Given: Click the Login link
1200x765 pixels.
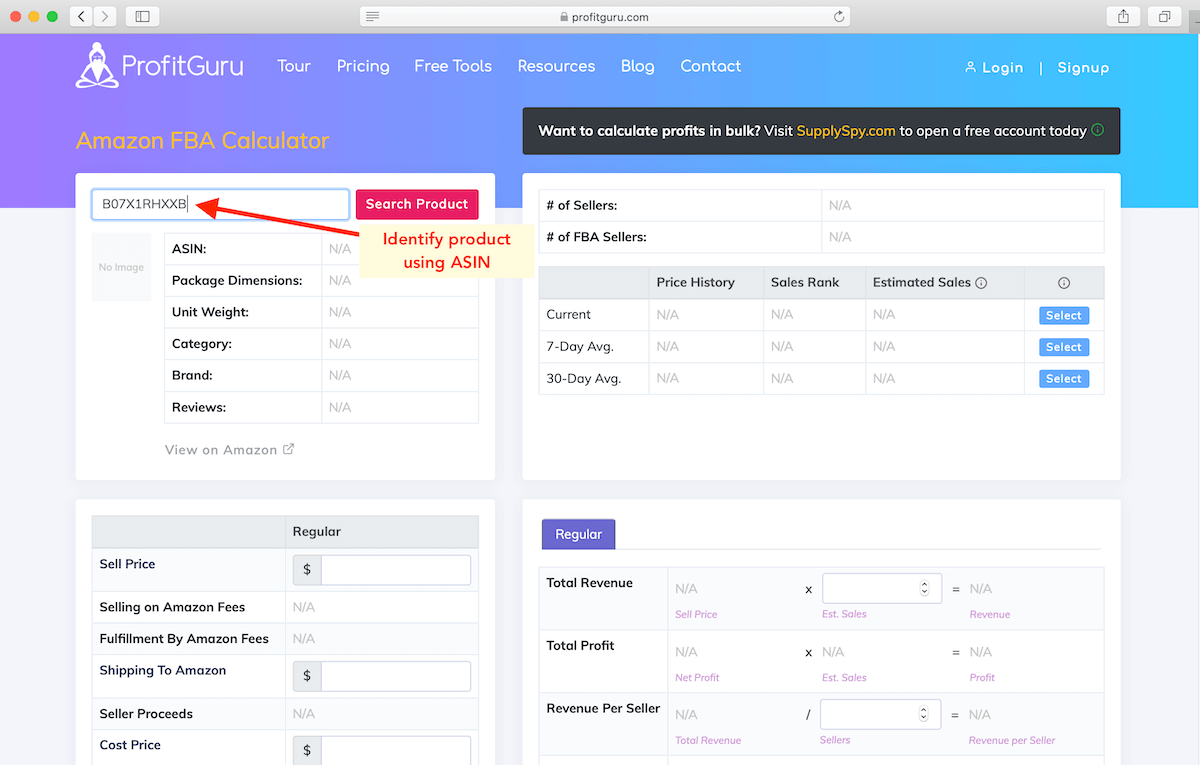Looking at the screenshot, I should [1002, 68].
